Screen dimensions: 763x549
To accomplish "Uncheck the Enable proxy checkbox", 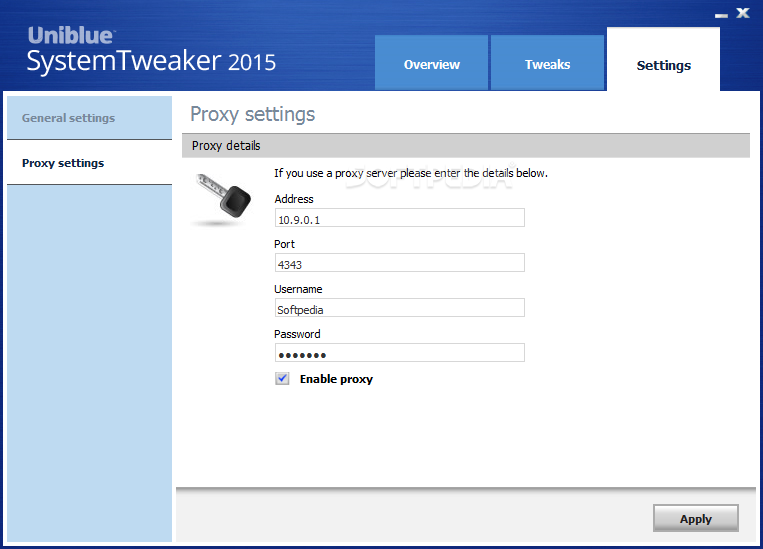I will click(282, 379).
